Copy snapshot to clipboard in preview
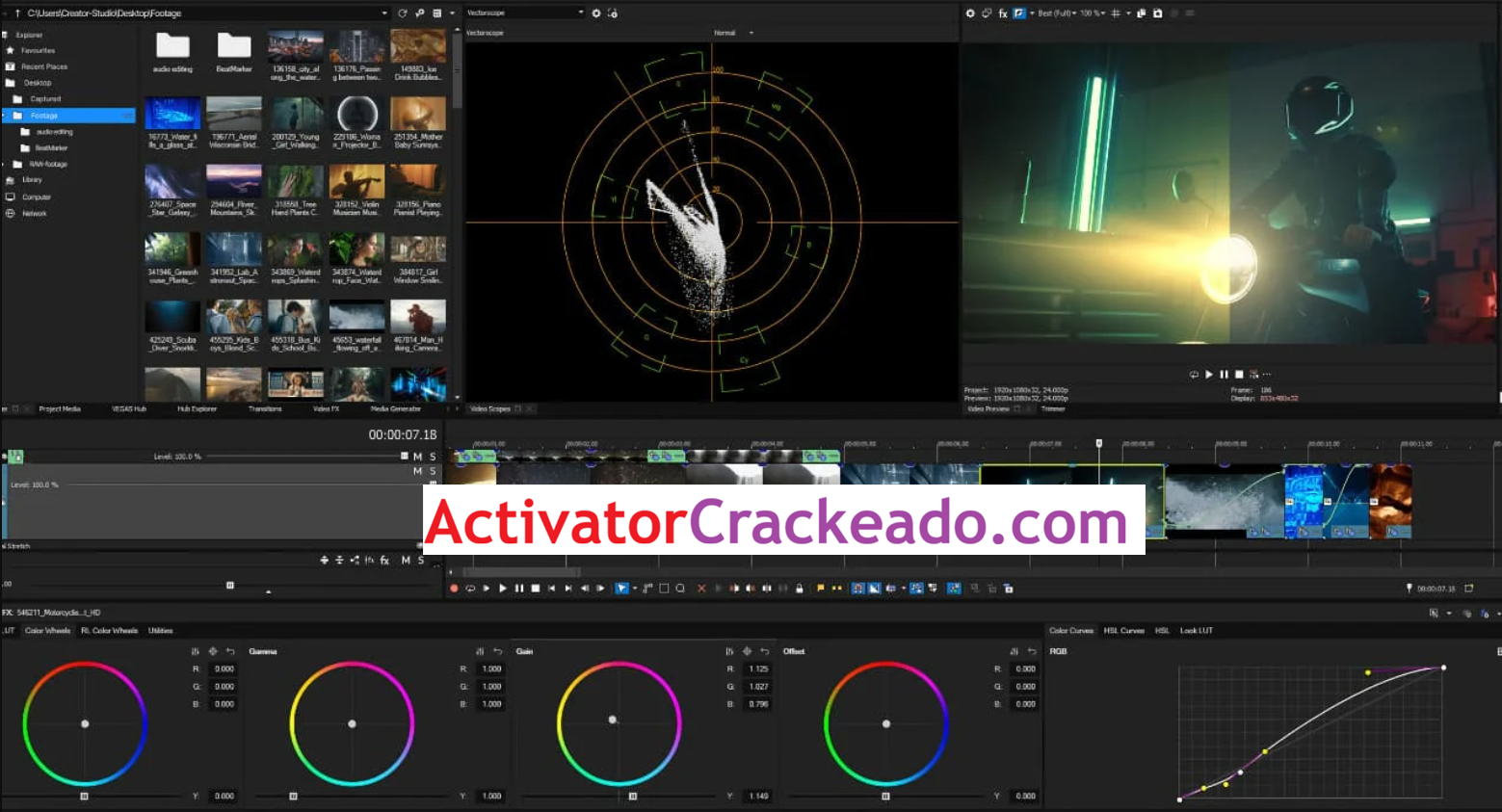This screenshot has width=1502, height=812. 1142,13
